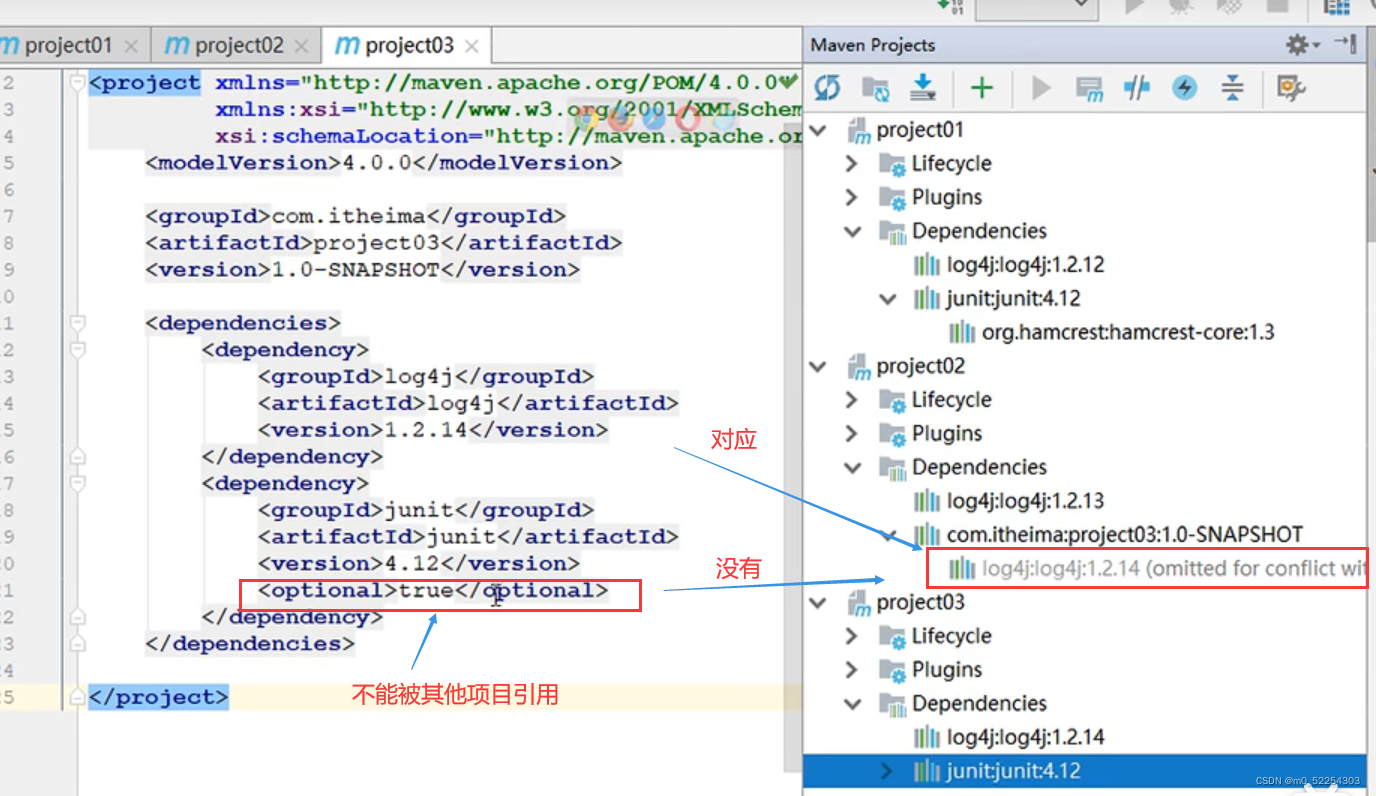
Task: Click Run Maven Build play icon
Action: click(1041, 88)
